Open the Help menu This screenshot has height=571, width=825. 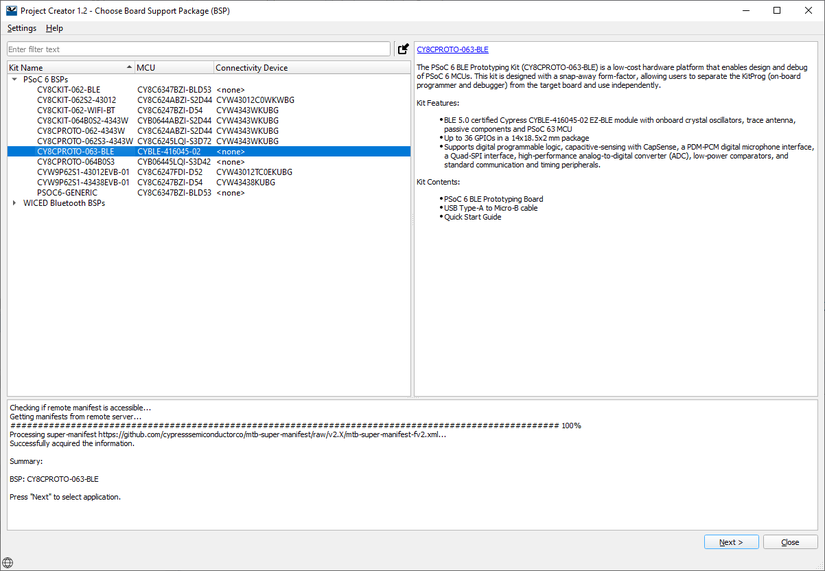pyautogui.click(x=54, y=28)
